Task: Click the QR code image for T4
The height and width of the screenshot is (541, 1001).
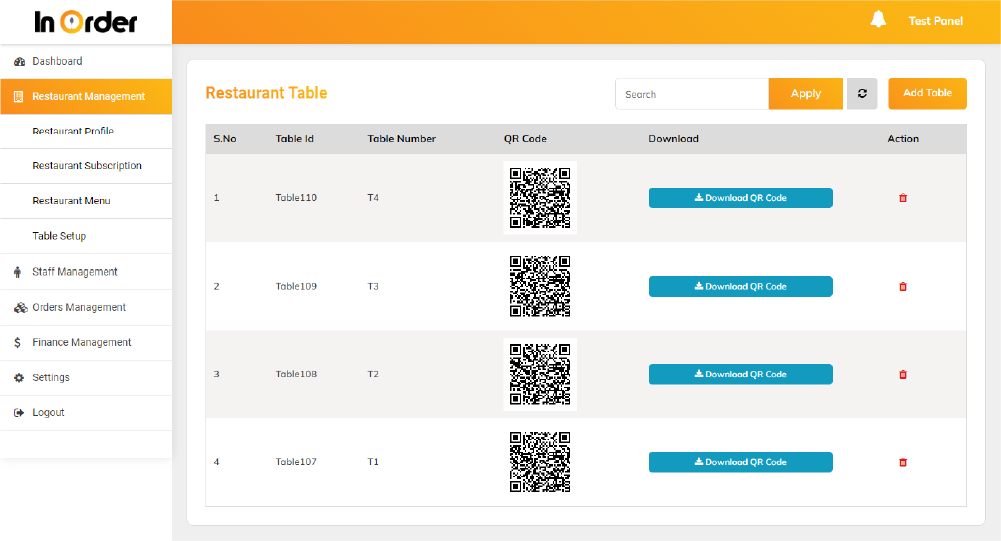Action: (540, 198)
